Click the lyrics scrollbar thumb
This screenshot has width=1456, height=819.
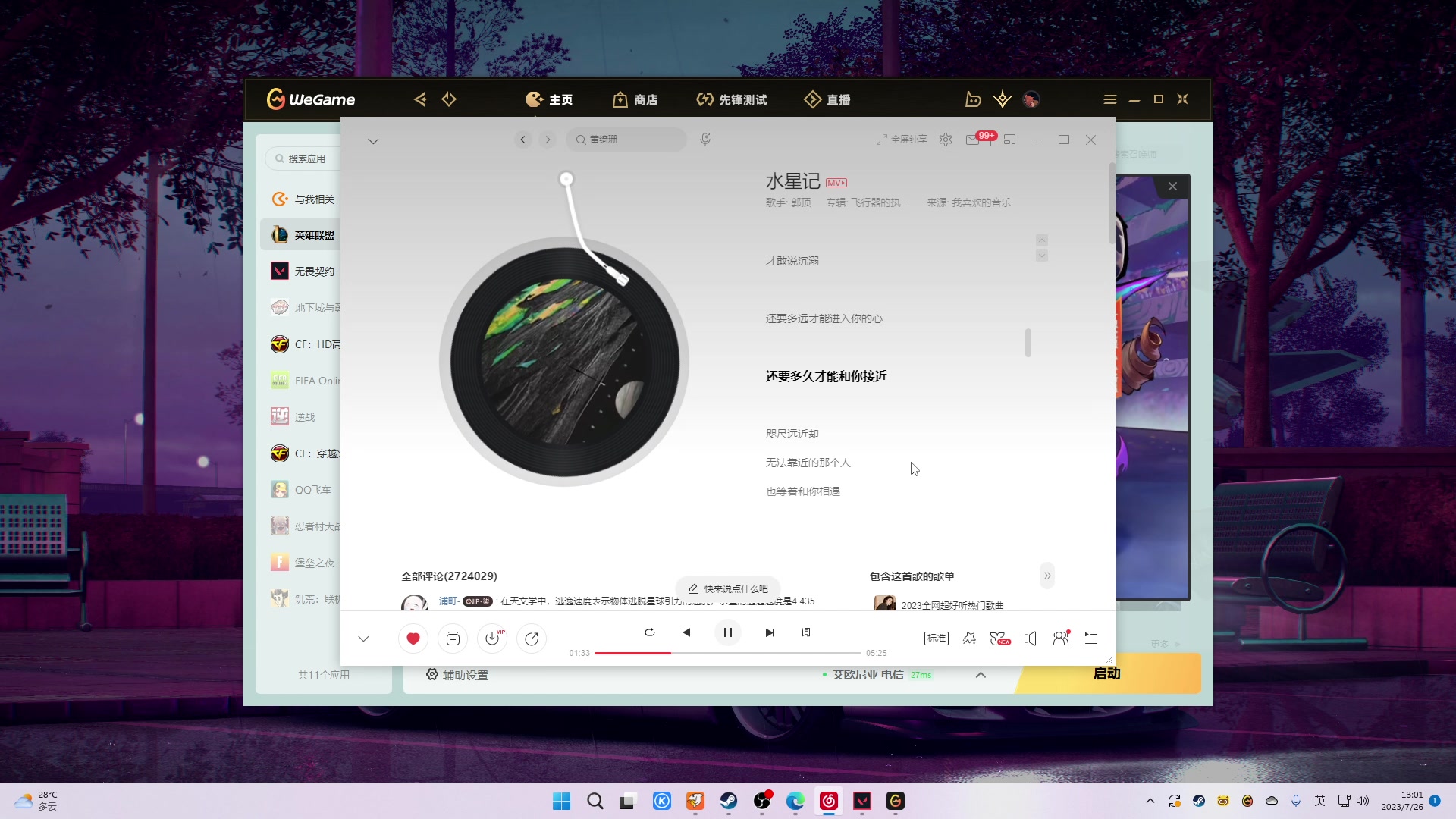[1028, 343]
